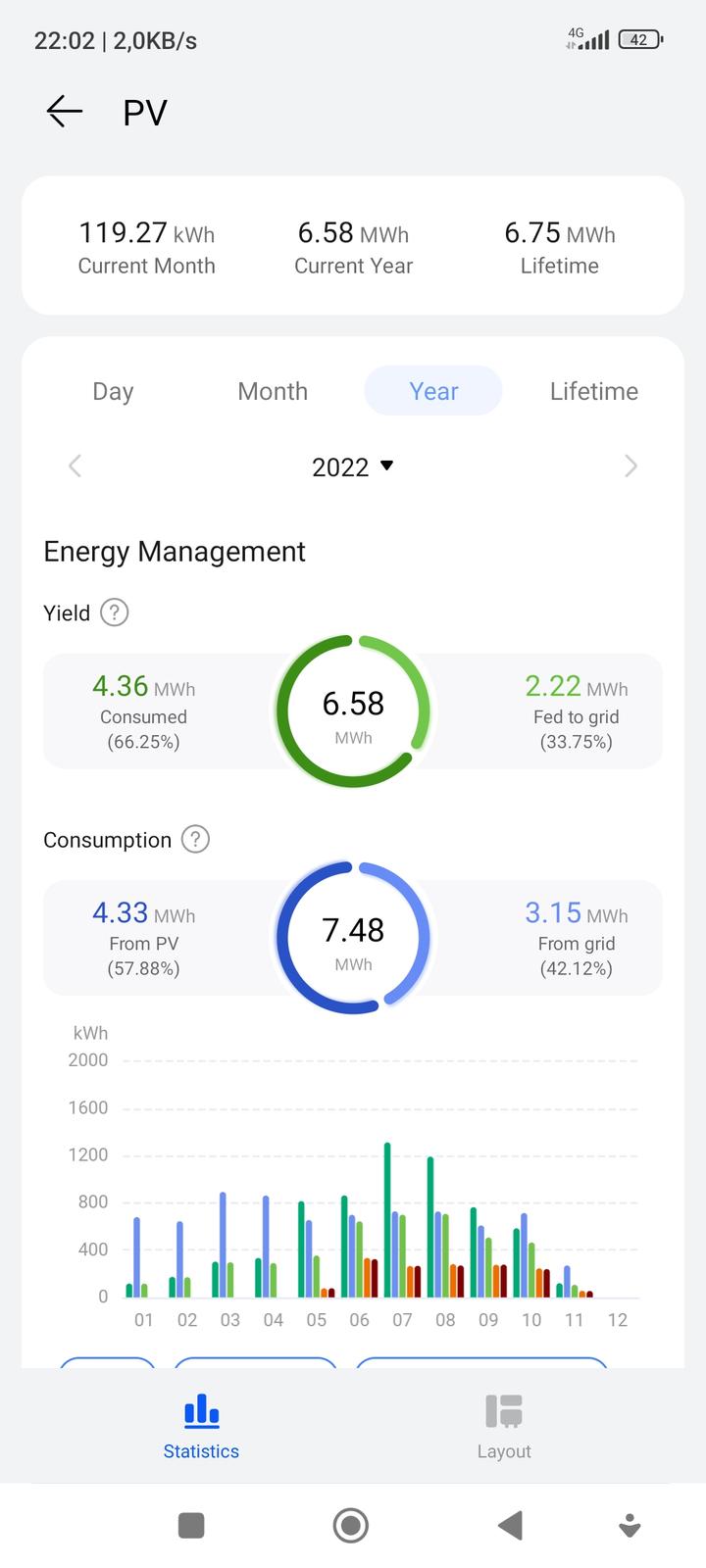Tap the accessibility icon in navigation bar
706x1568 pixels.
[x=630, y=1525]
